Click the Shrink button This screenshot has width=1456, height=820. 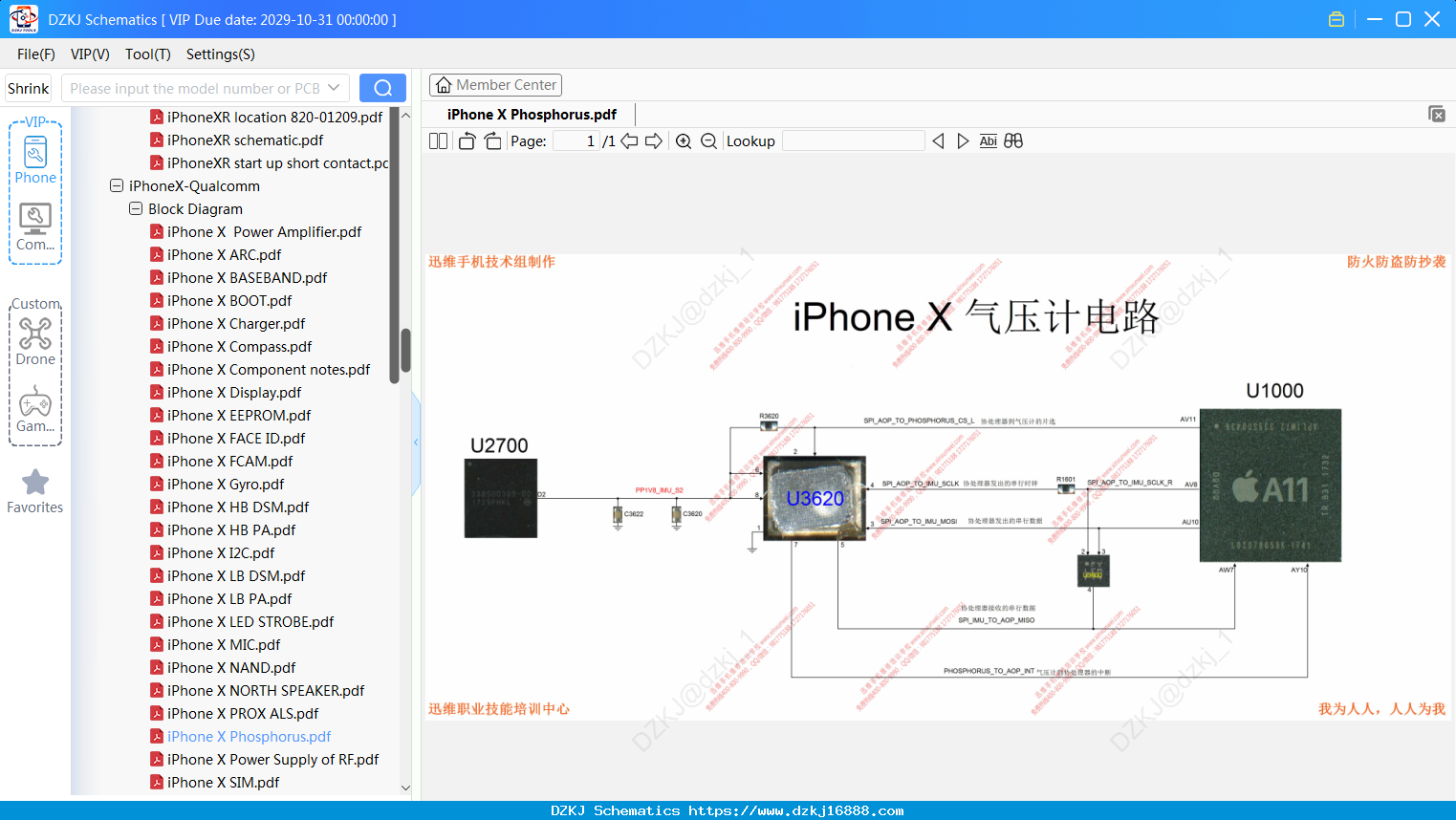pos(28,88)
